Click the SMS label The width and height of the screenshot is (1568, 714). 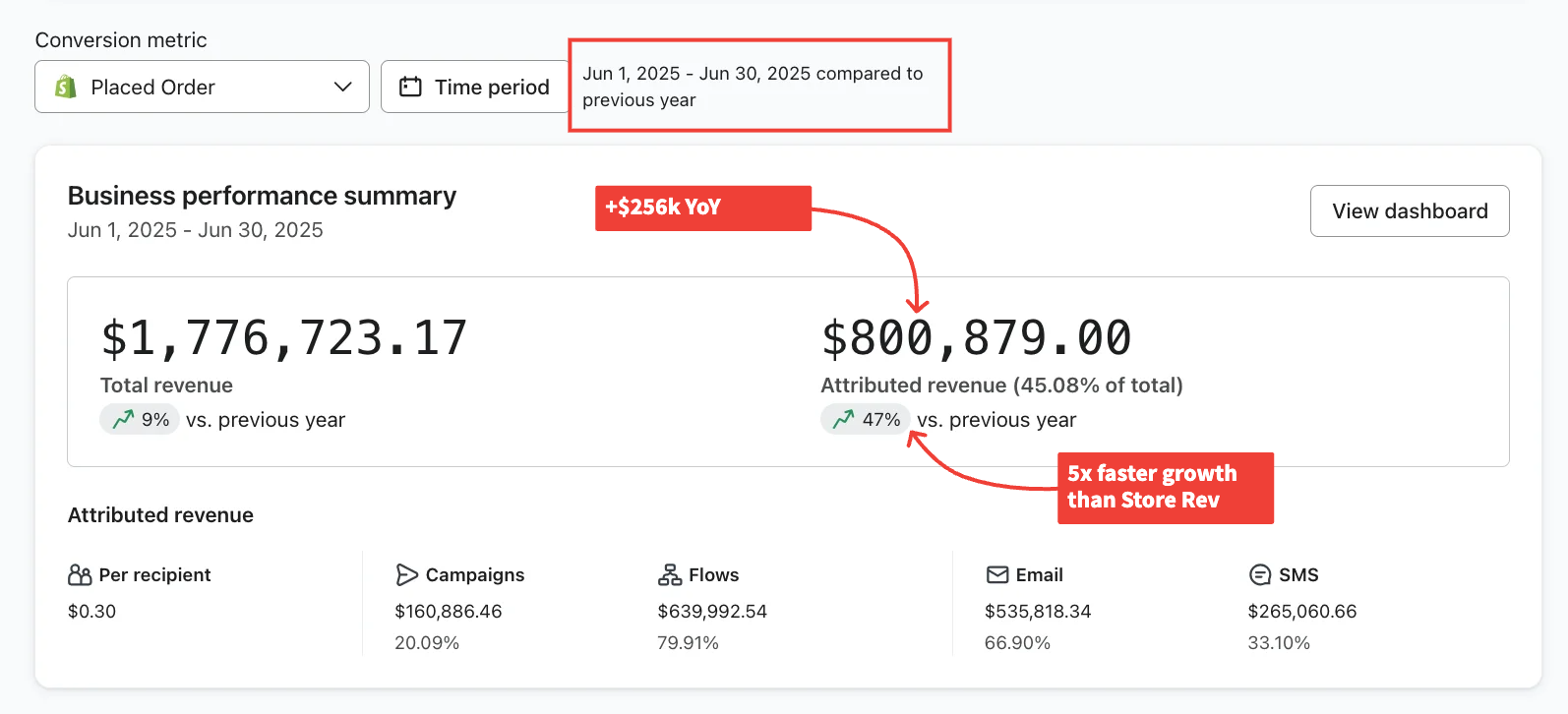coord(1298,574)
